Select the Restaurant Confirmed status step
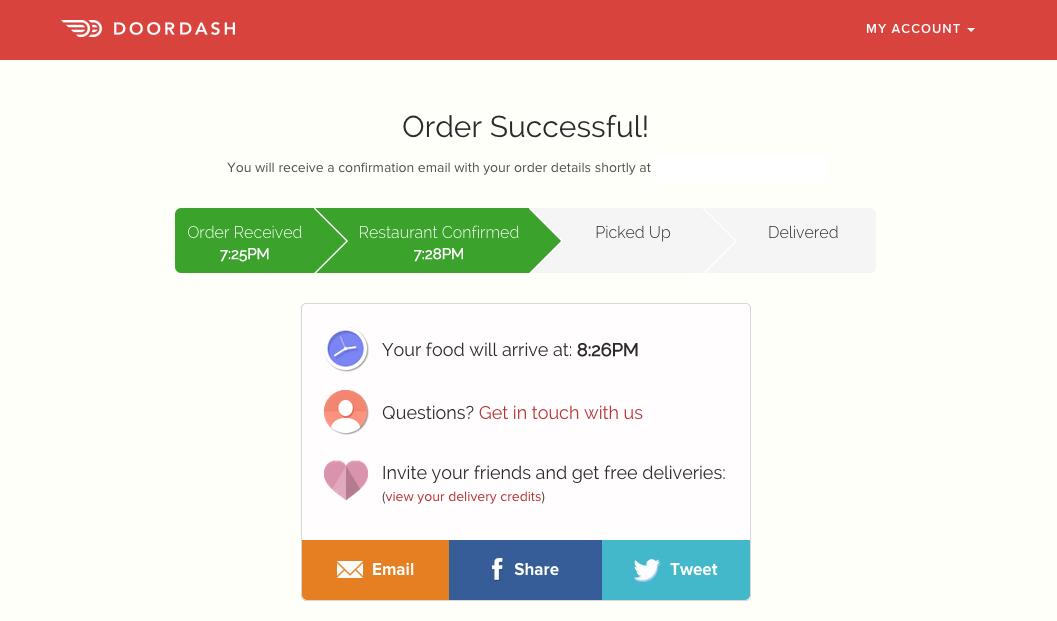The width and height of the screenshot is (1057, 621). (x=438, y=241)
